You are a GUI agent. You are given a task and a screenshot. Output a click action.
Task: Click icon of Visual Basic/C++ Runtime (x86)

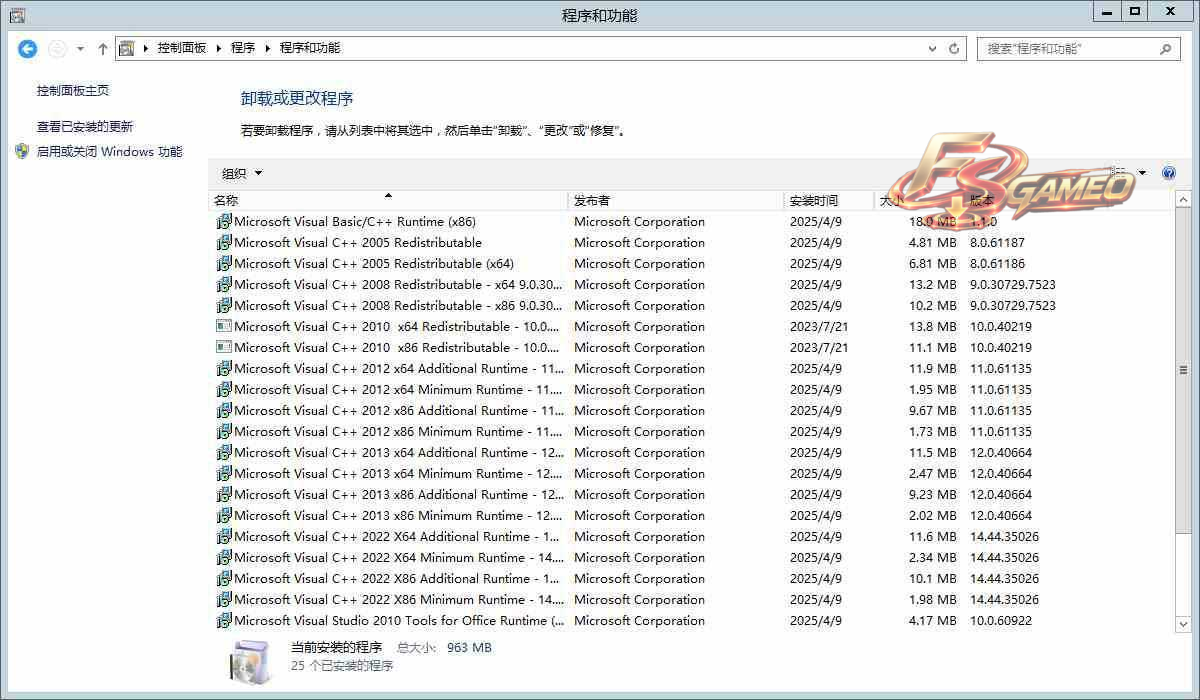tap(224, 222)
